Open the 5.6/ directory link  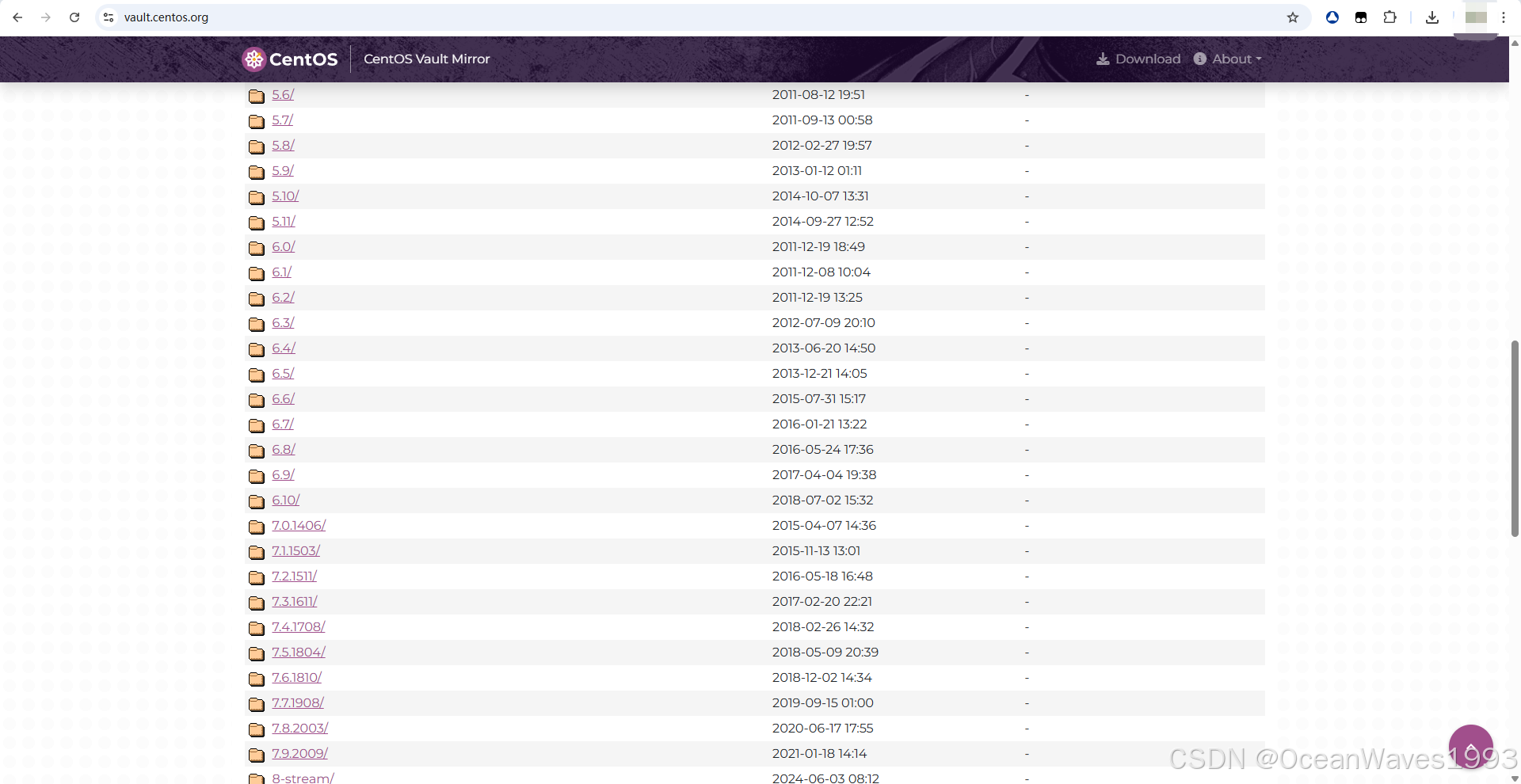283,94
